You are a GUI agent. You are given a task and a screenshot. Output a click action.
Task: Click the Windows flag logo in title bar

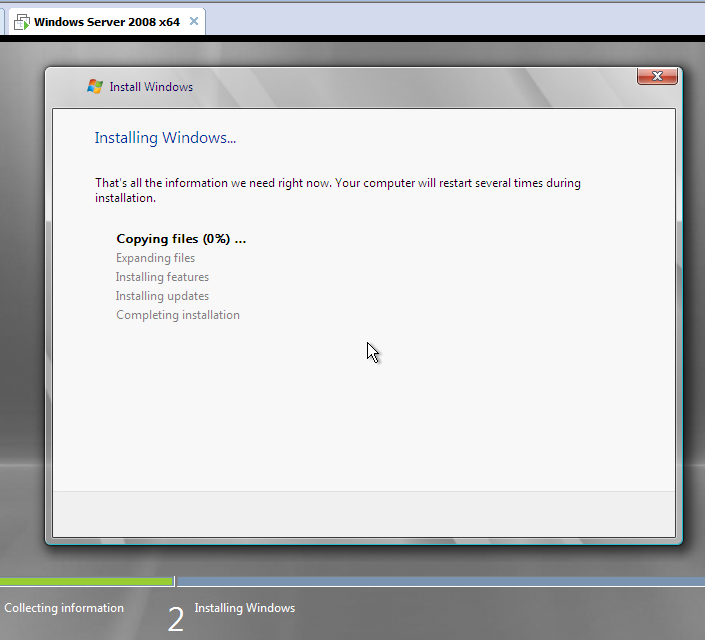coord(95,86)
